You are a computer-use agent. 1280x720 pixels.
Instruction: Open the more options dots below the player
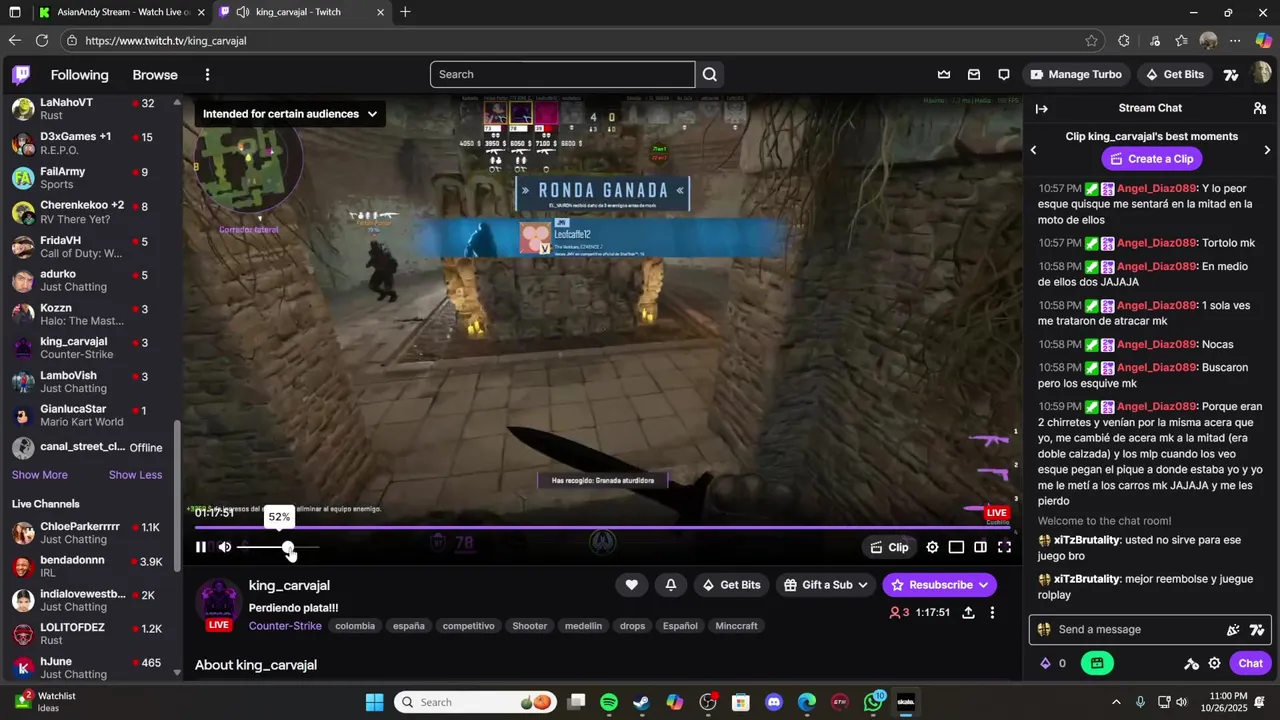click(992, 612)
